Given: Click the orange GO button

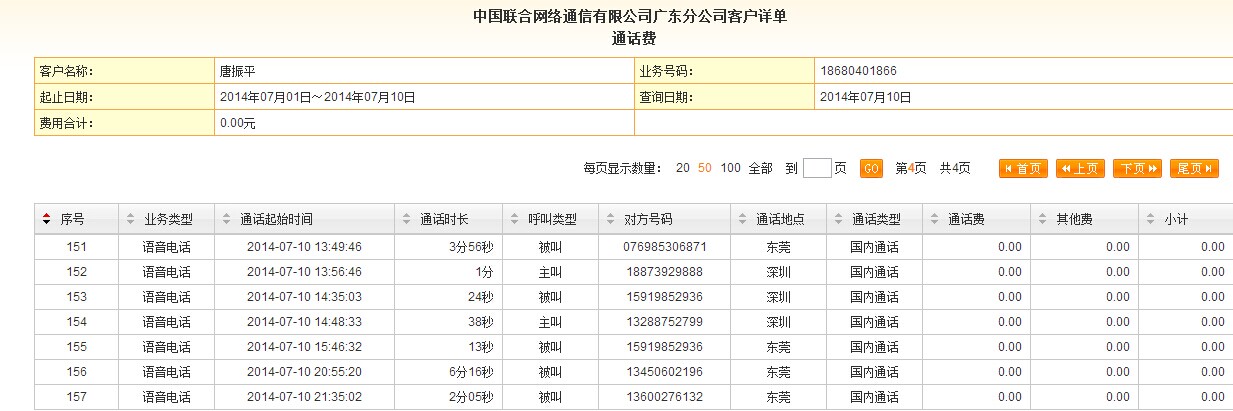Looking at the screenshot, I should point(871,168).
